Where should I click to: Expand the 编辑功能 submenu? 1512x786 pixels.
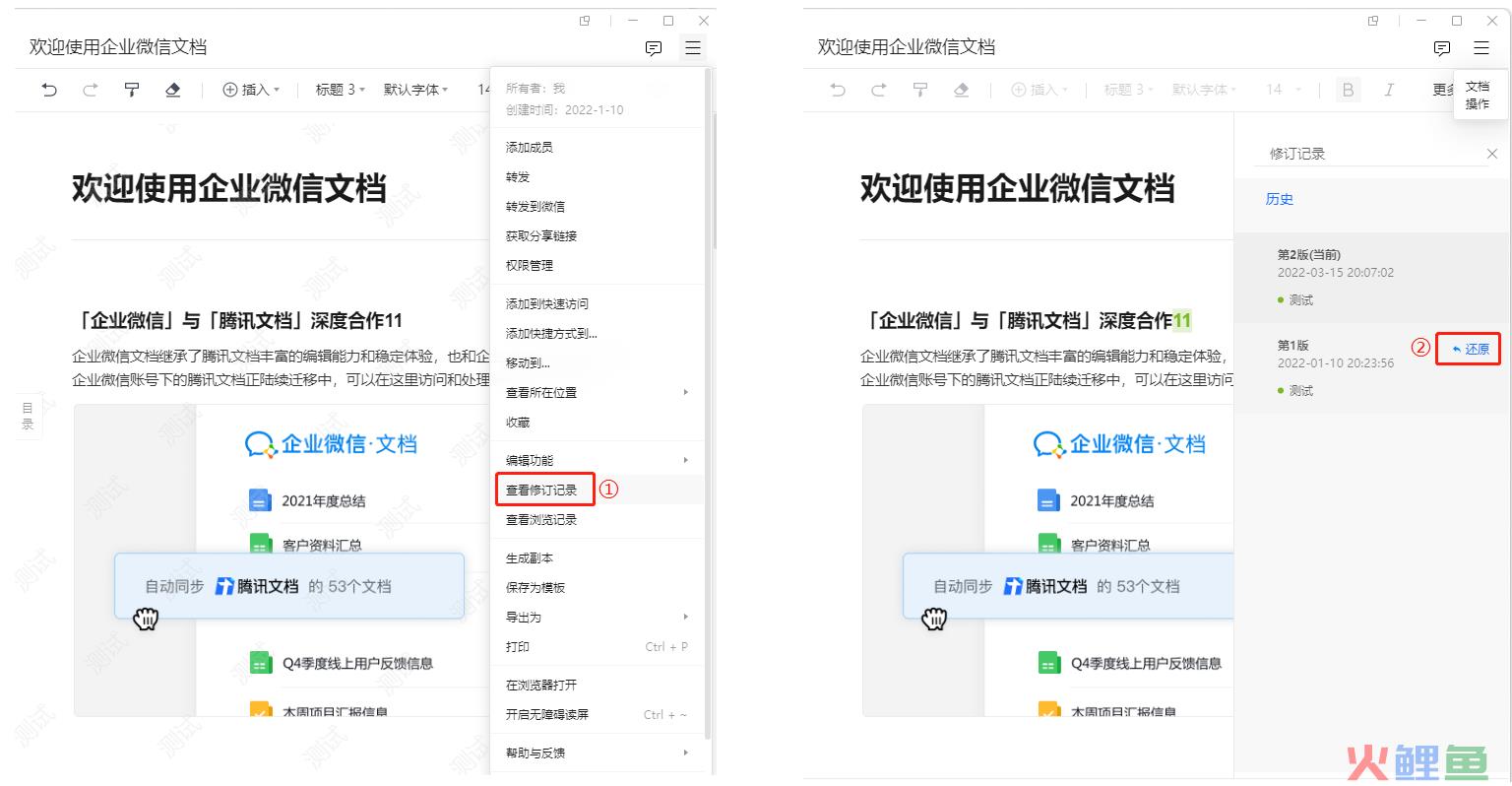click(x=597, y=460)
